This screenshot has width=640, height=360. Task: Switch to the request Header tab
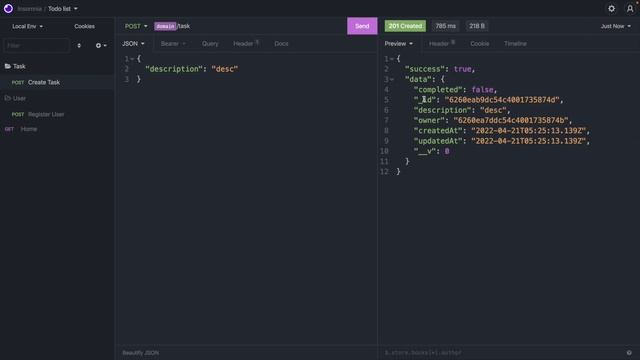246,44
